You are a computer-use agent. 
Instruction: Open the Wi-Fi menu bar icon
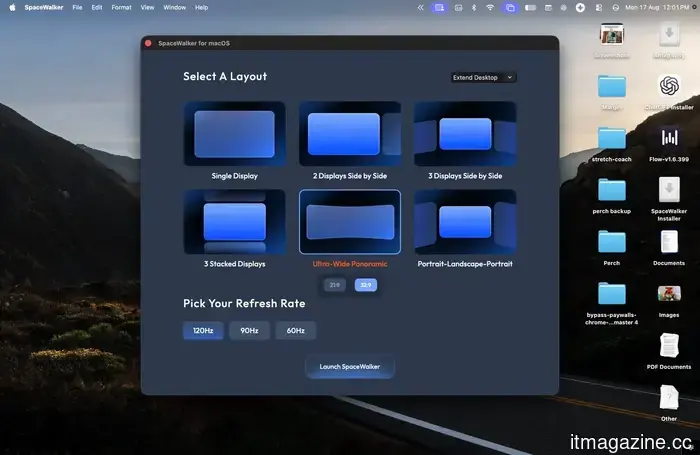click(490, 7)
